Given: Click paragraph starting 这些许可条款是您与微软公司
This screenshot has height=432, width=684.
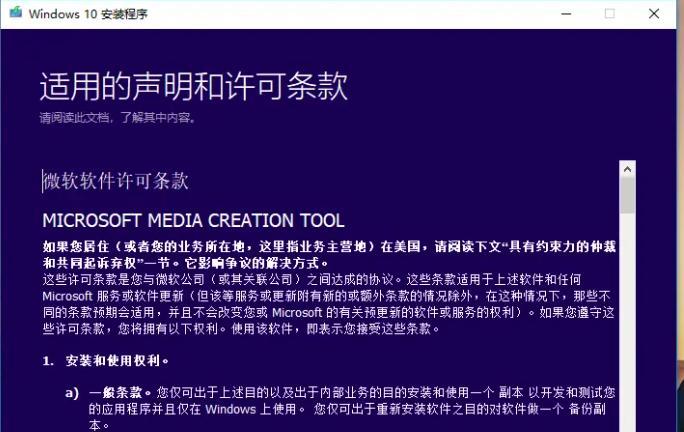Looking at the screenshot, I should [x=328, y=304].
